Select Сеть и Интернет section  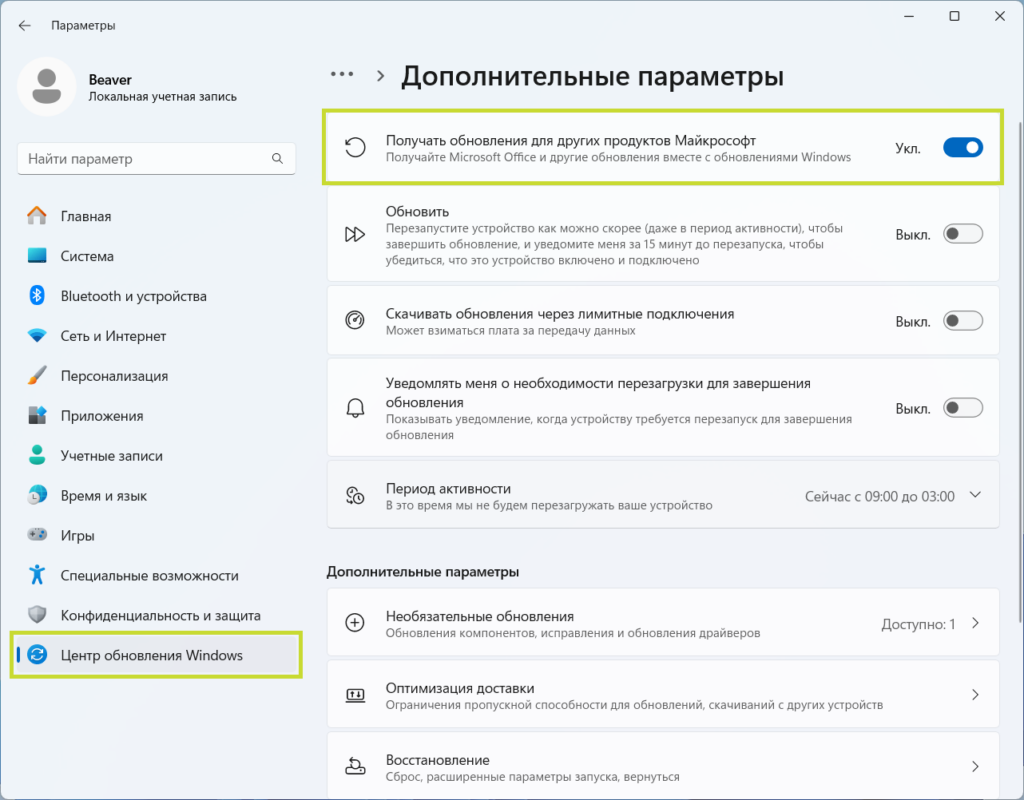click(x=156, y=336)
